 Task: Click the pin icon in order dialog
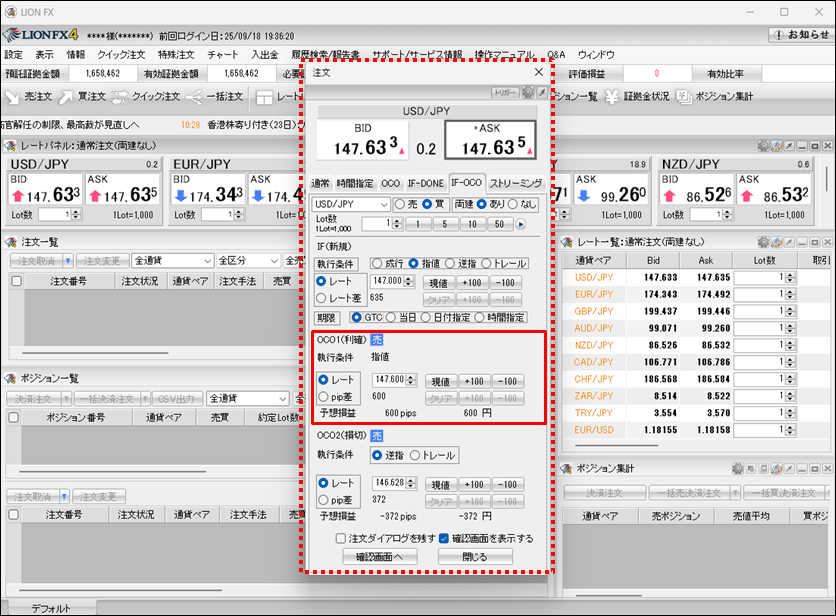click(542, 92)
